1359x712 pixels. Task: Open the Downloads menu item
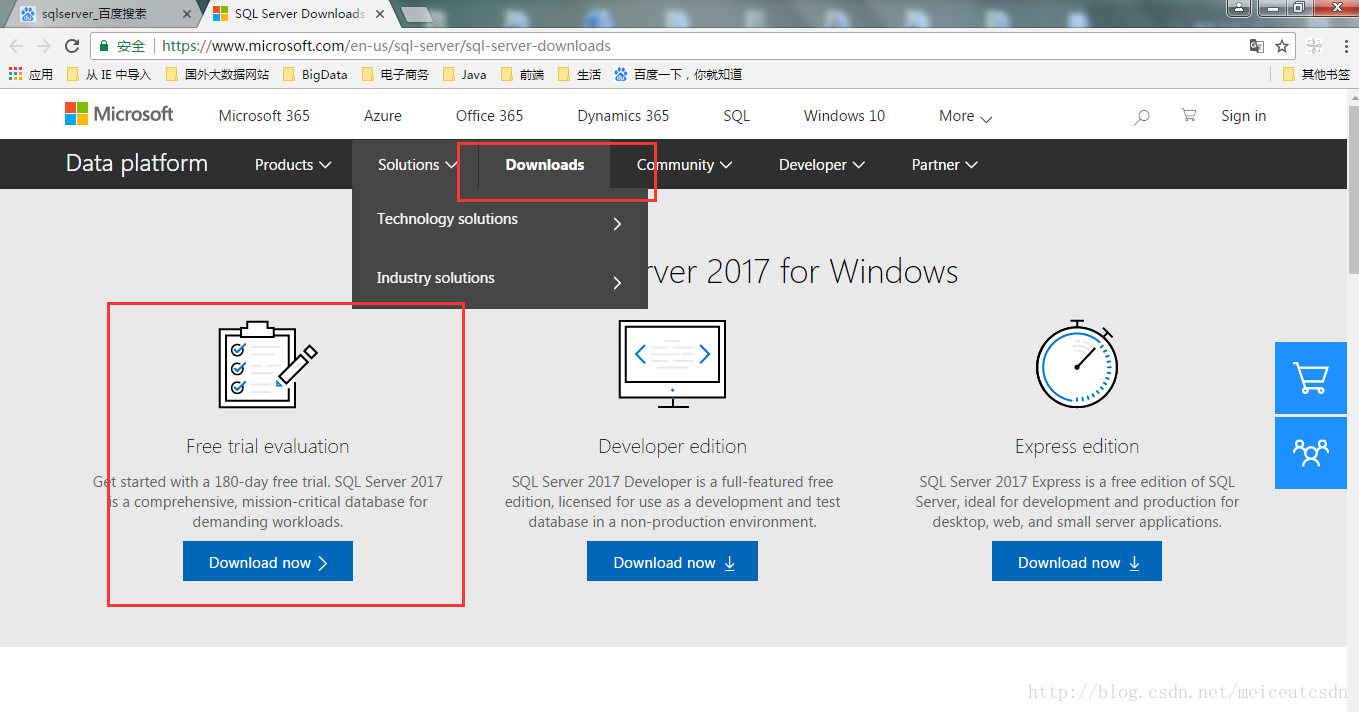tap(545, 165)
